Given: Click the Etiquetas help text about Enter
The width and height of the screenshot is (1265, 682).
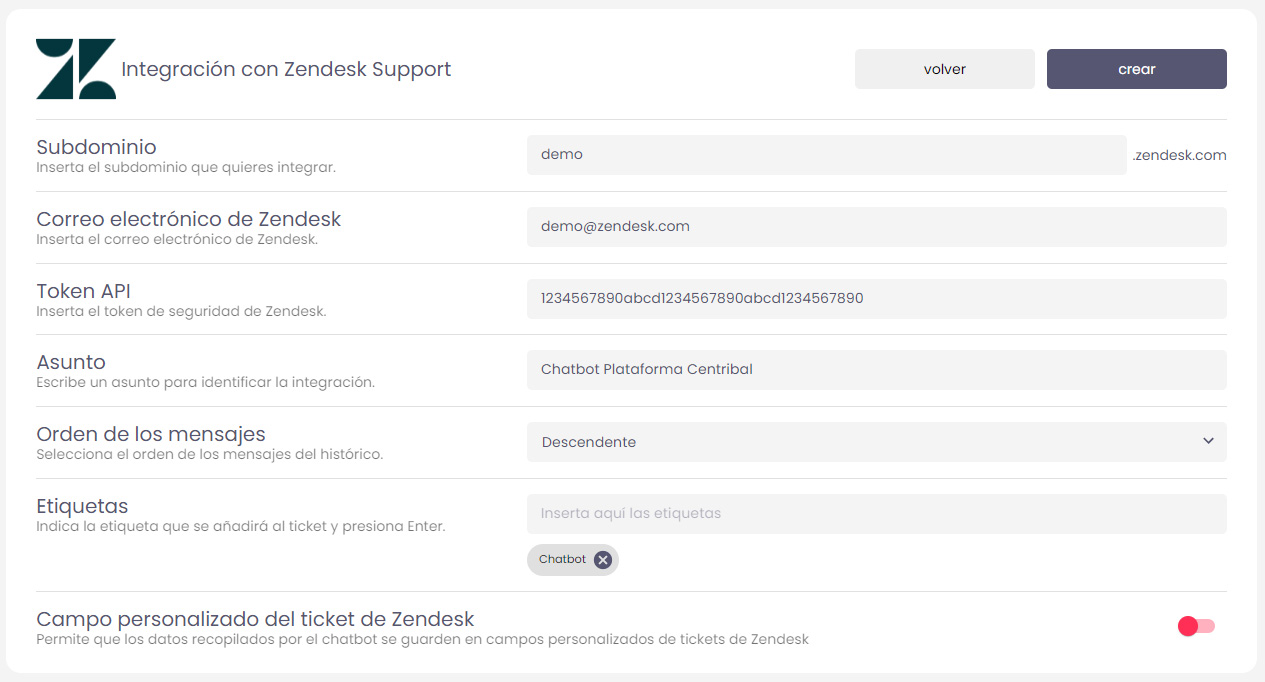Looking at the screenshot, I should (x=240, y=526).
